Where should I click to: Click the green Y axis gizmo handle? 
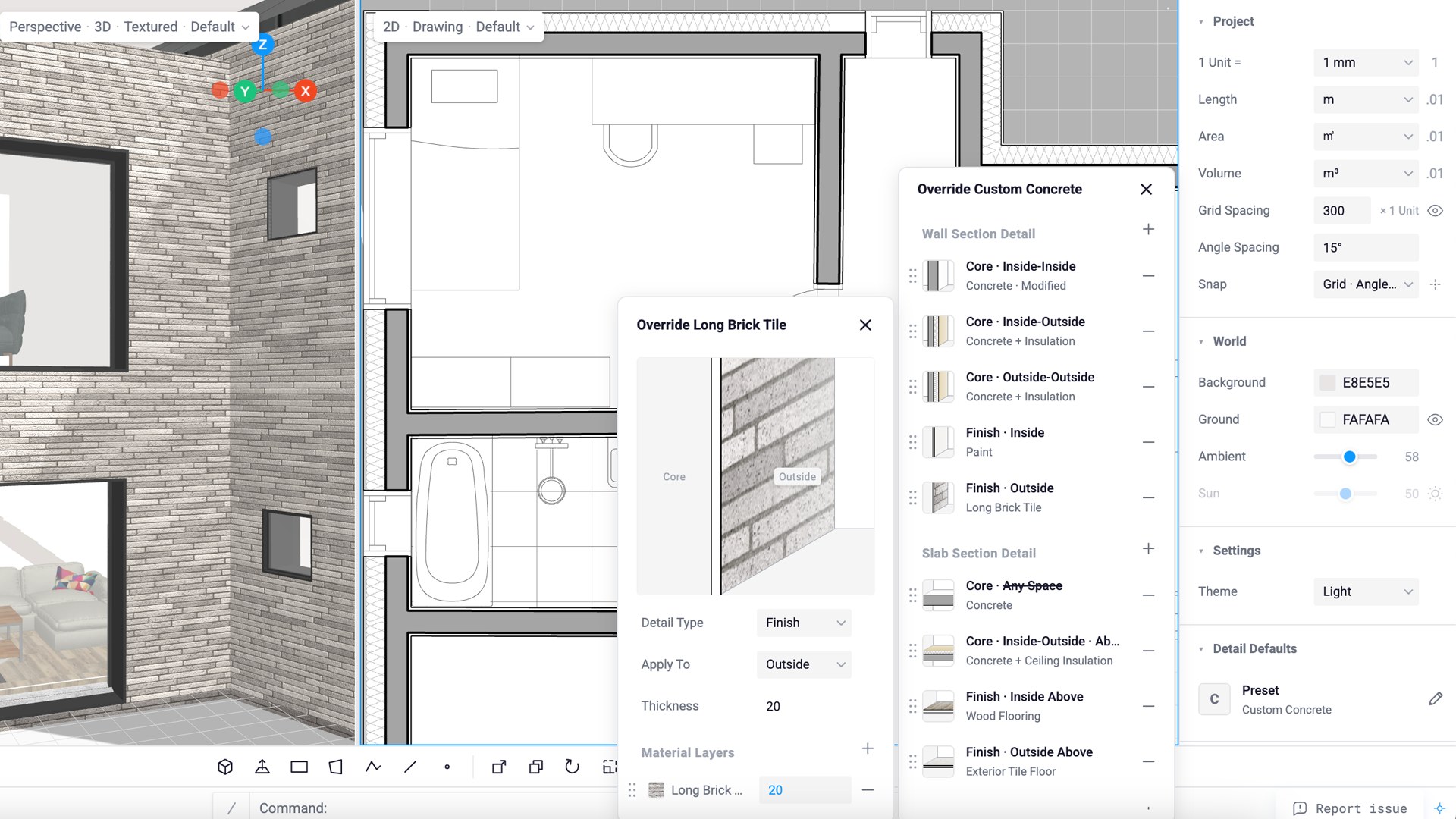click(x=244, y=92)
